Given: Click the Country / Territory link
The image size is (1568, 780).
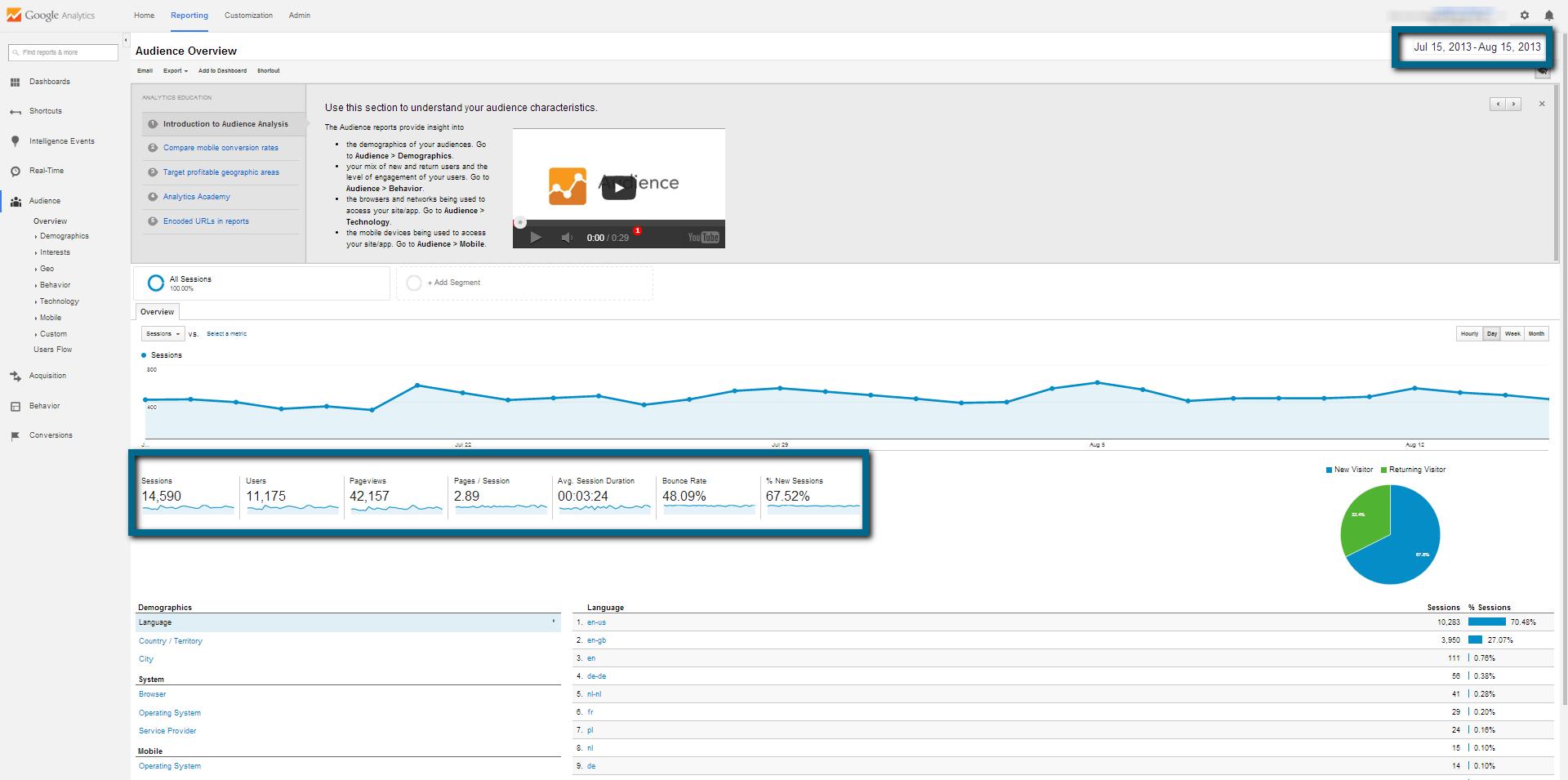Looking at the screenshot, I should coord(171,641).
